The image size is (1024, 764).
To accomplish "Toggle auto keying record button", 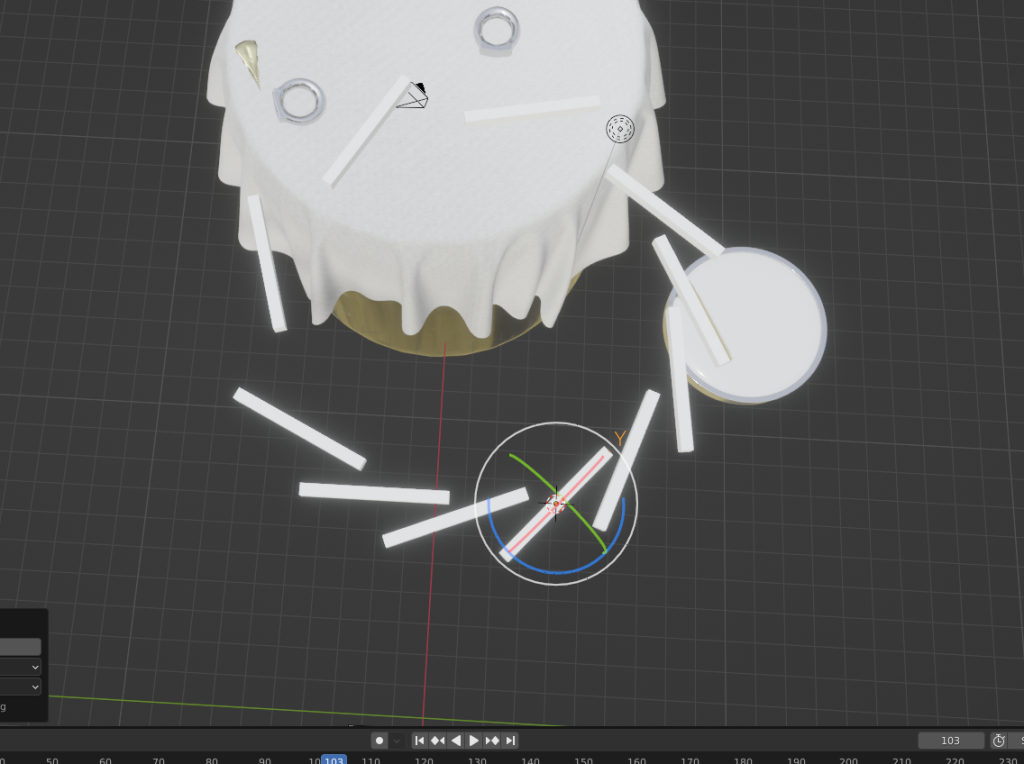I will point(380,741).
